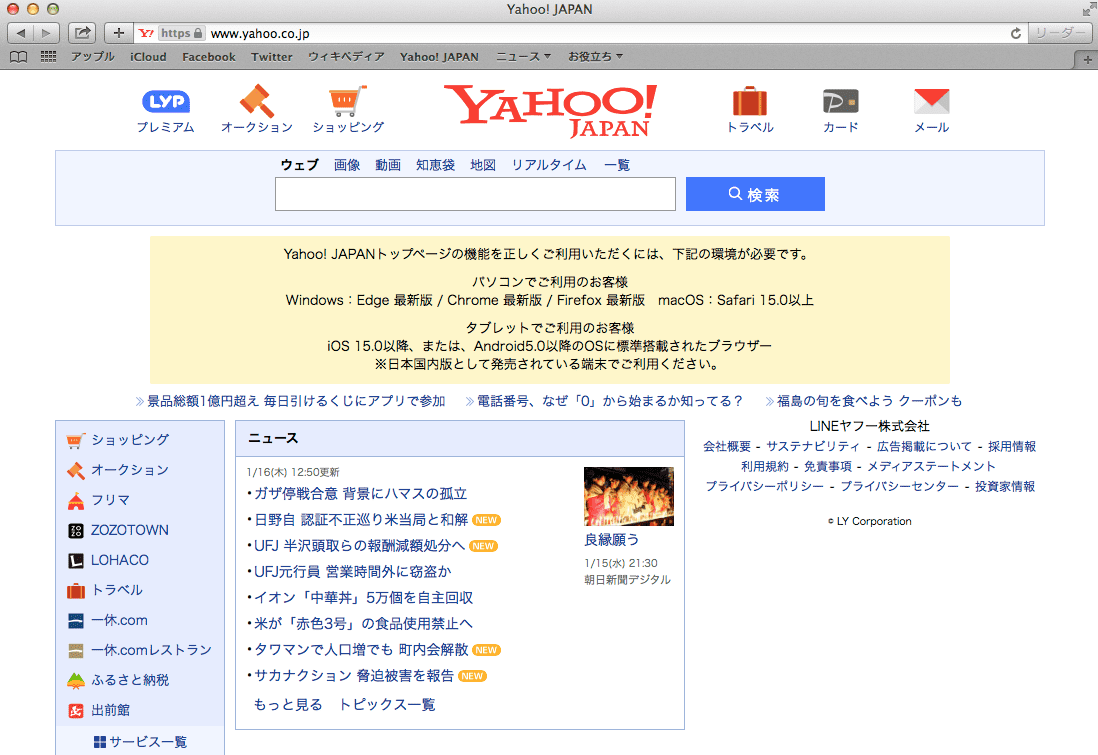Show Top Sites grid icon
Screen dimensions: 1098x755
click(48, 57)
